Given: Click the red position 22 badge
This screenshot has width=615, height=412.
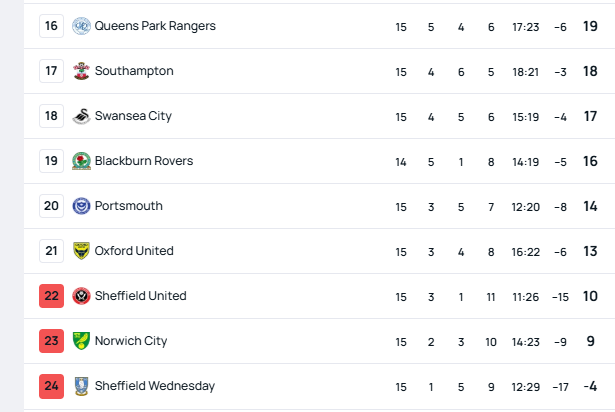Looking at the screenshot, I should [51, 296].
